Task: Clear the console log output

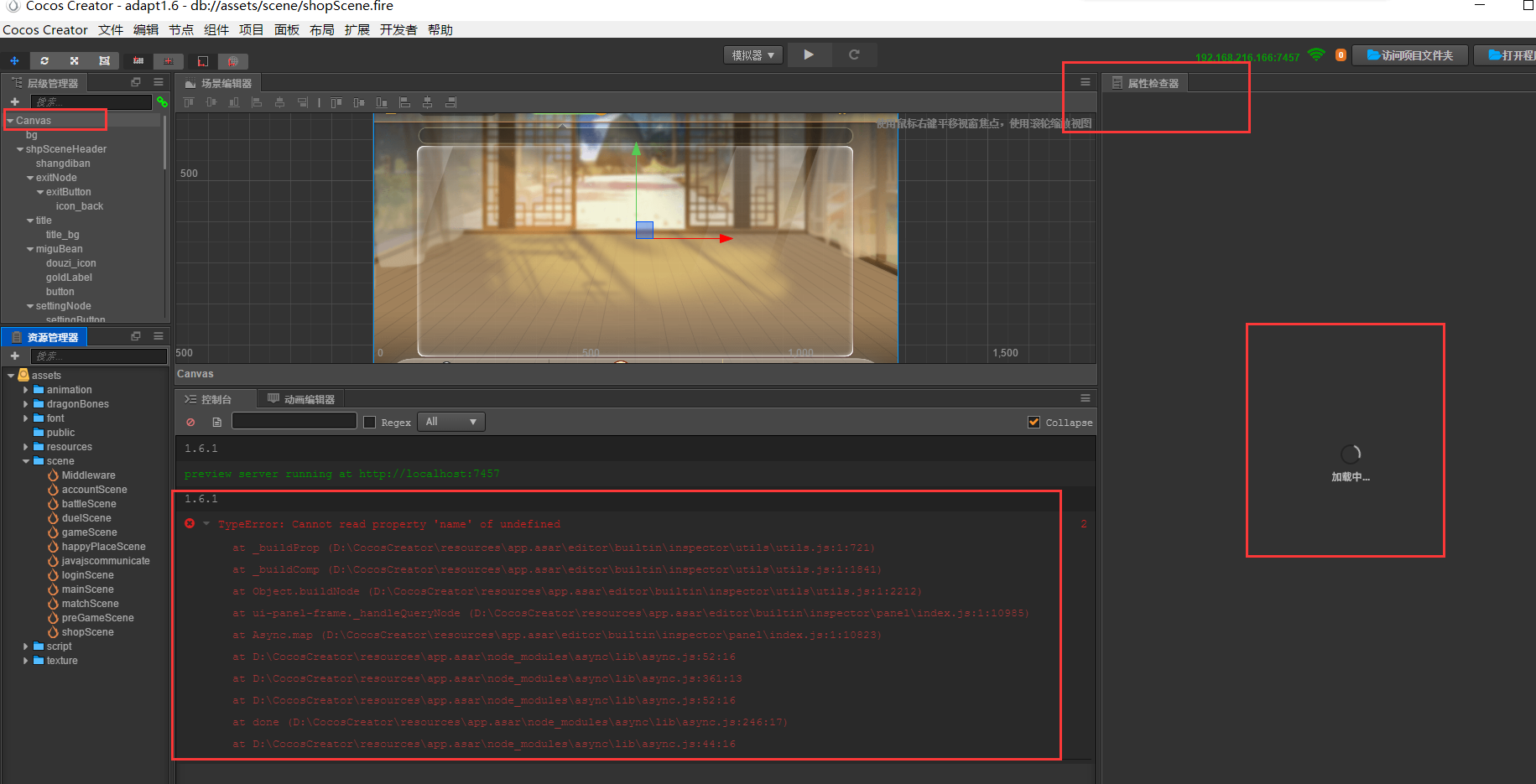Action: pyautogui.click(x=190, y=422)
